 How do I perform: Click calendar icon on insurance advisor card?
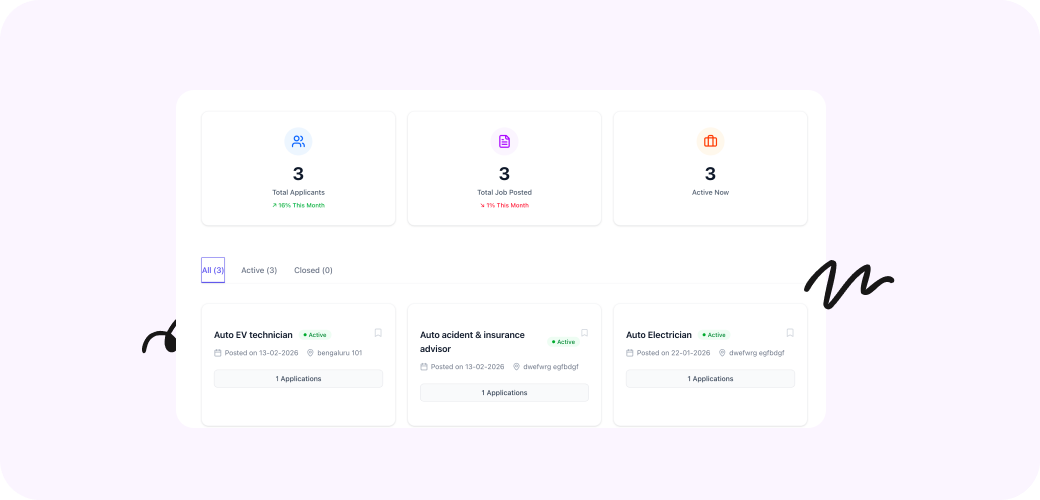coord(424,367)
